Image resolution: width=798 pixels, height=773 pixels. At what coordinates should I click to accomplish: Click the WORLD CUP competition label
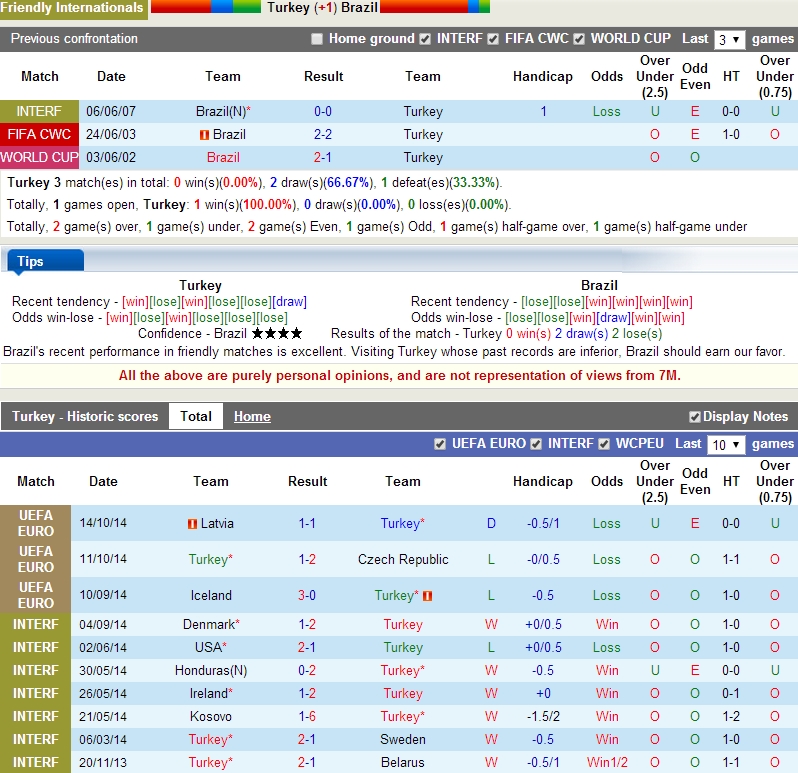[39, 157]
